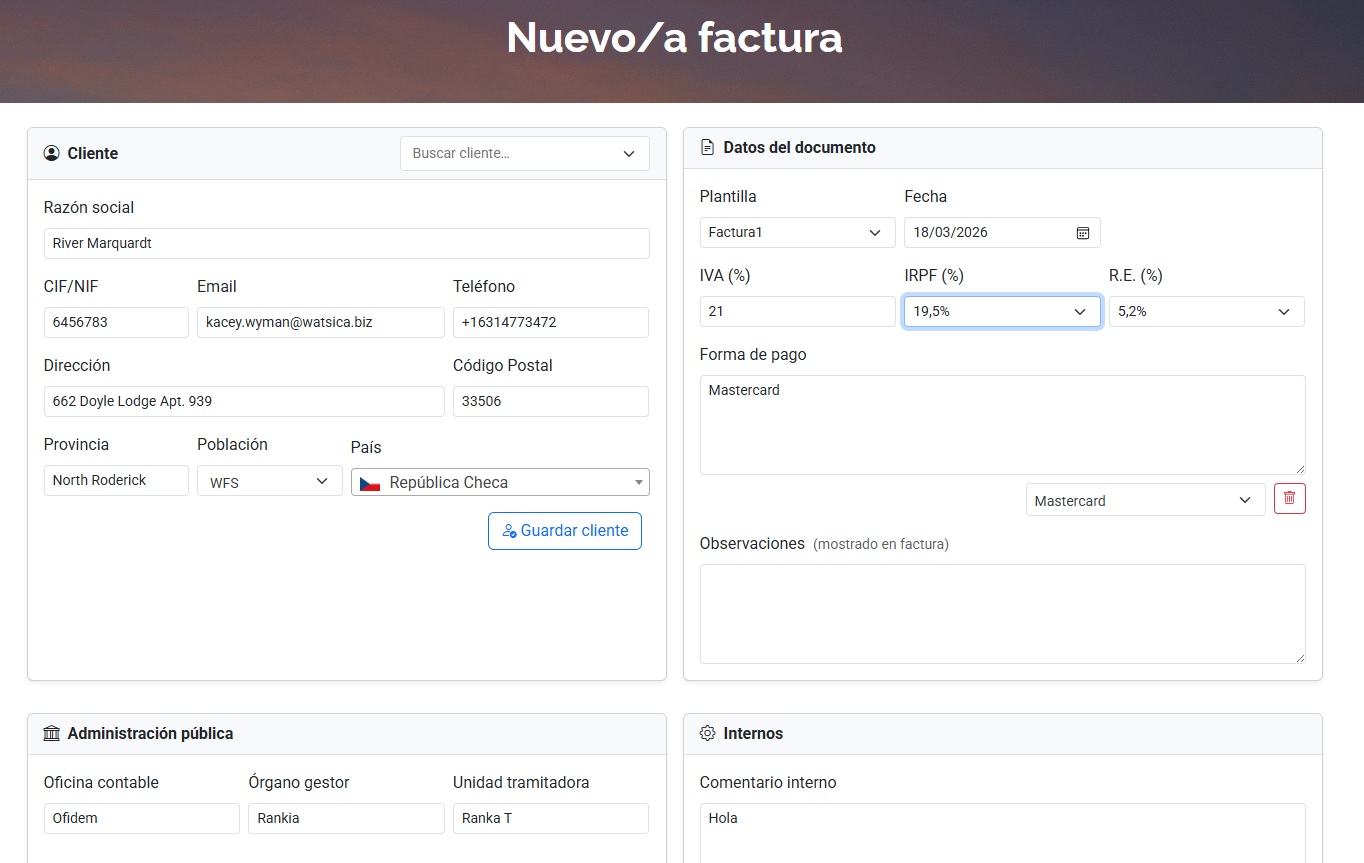The image size is (1364, 863).
Task: Focus the Email input field
Action: click(320, 322)
